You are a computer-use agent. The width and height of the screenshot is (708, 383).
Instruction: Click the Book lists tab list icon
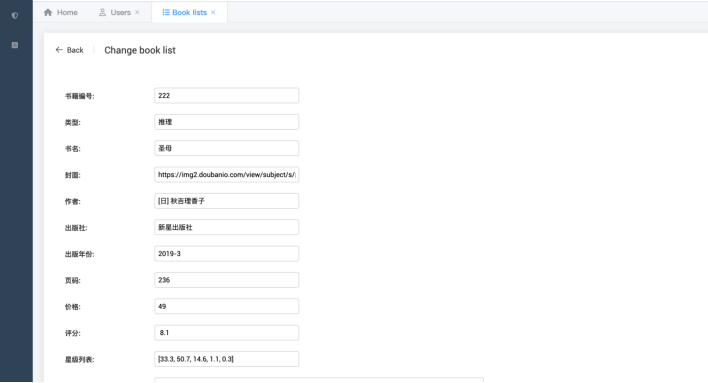point(166,12)
